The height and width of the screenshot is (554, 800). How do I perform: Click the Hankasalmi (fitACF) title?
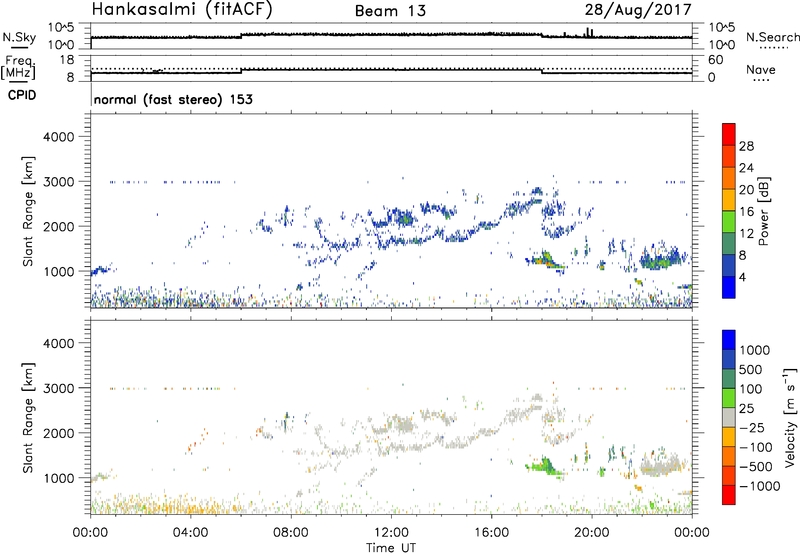coord(182,10)
